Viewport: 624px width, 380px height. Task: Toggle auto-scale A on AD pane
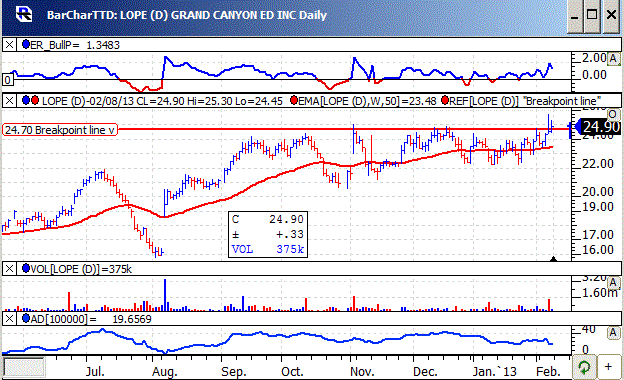coord(614,333)
